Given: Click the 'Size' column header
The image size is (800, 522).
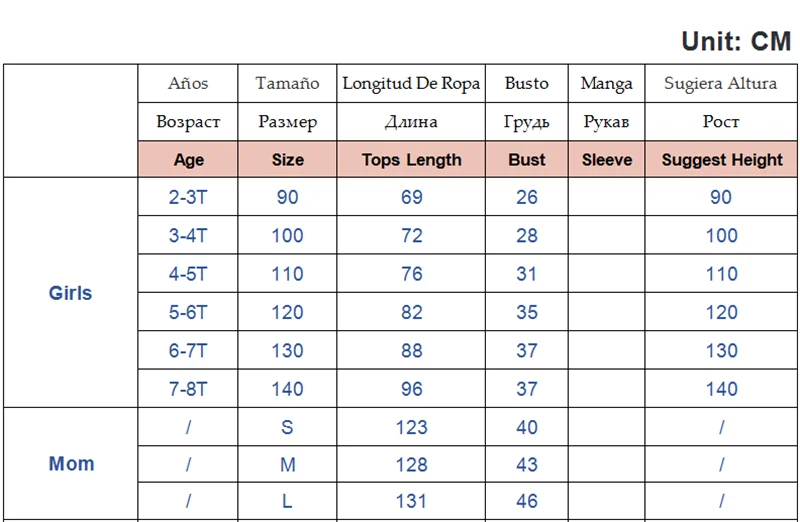Looking at the screenshot, I should (287, 160).
